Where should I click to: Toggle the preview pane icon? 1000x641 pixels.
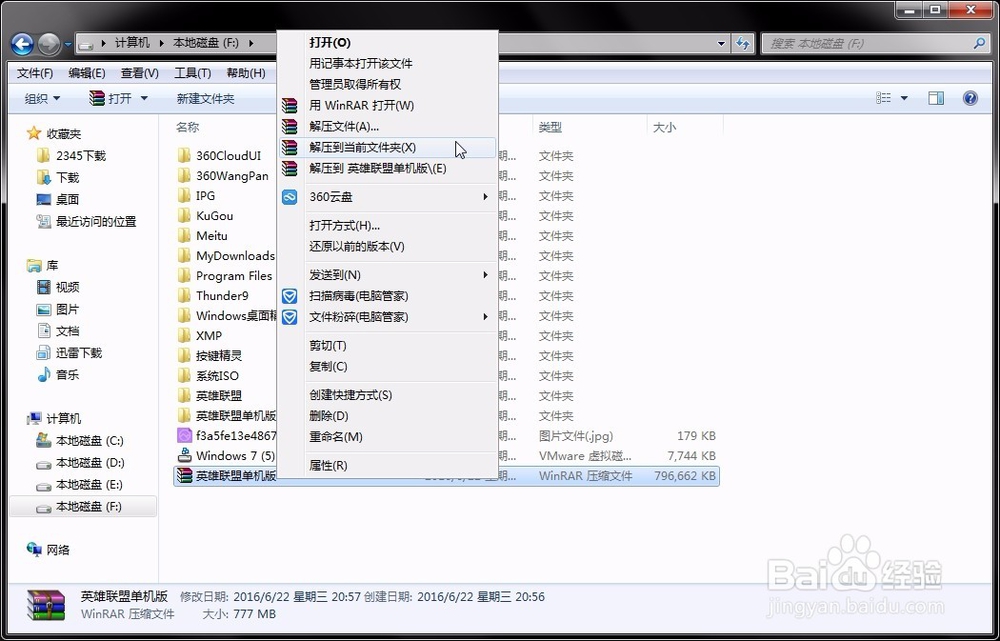point(936,98)
